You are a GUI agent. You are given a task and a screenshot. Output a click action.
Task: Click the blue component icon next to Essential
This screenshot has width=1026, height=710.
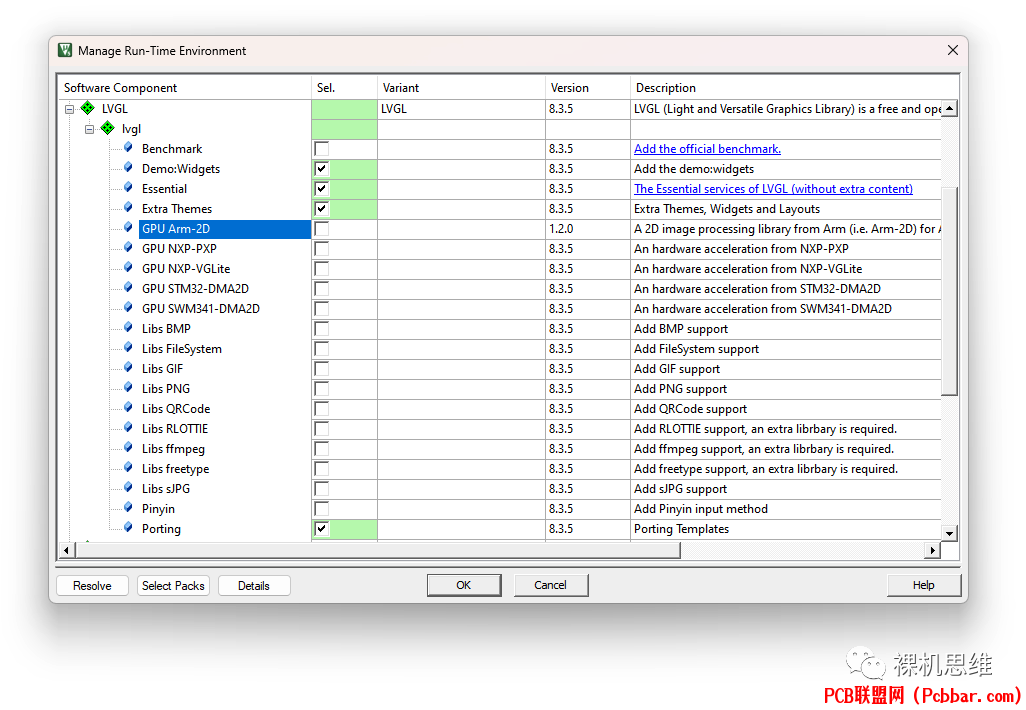point(128,188)
